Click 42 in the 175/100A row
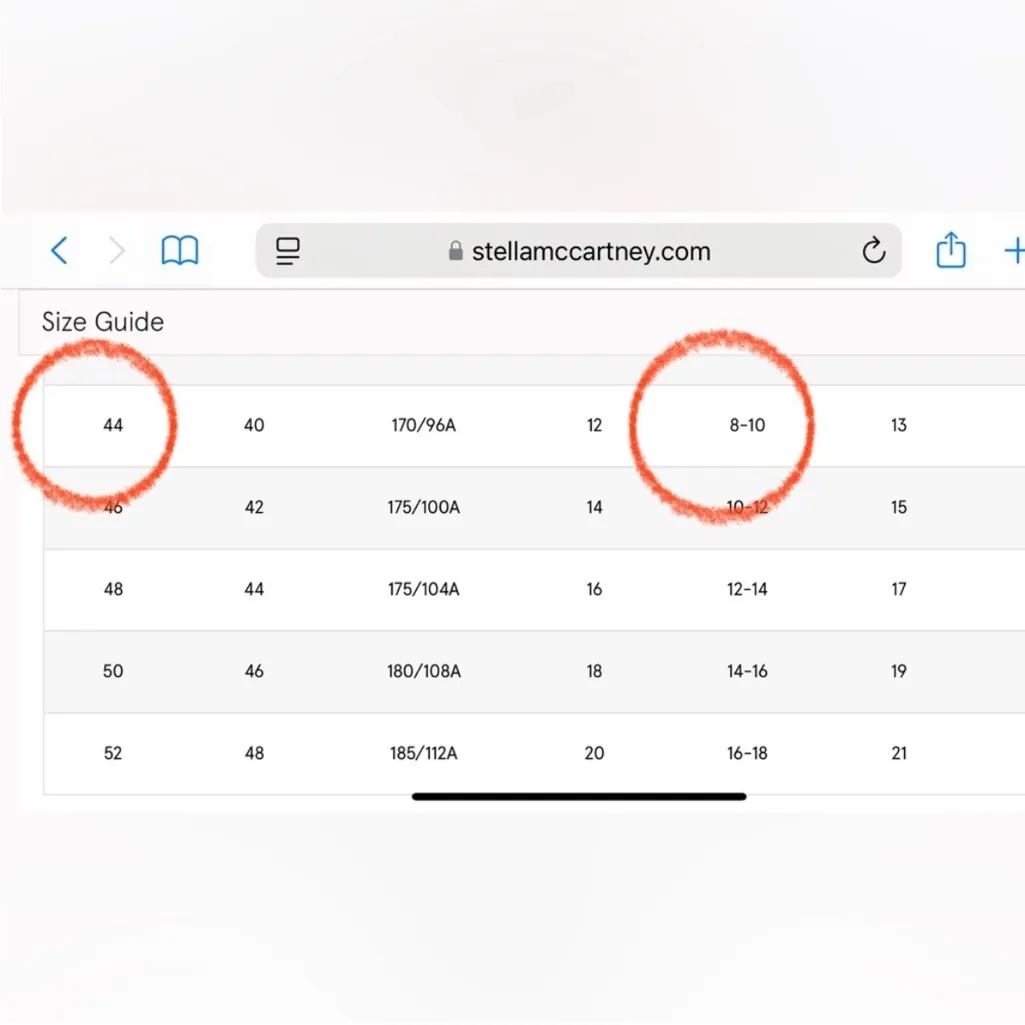Screen dimensions: 1025x1025 (254, 507)
